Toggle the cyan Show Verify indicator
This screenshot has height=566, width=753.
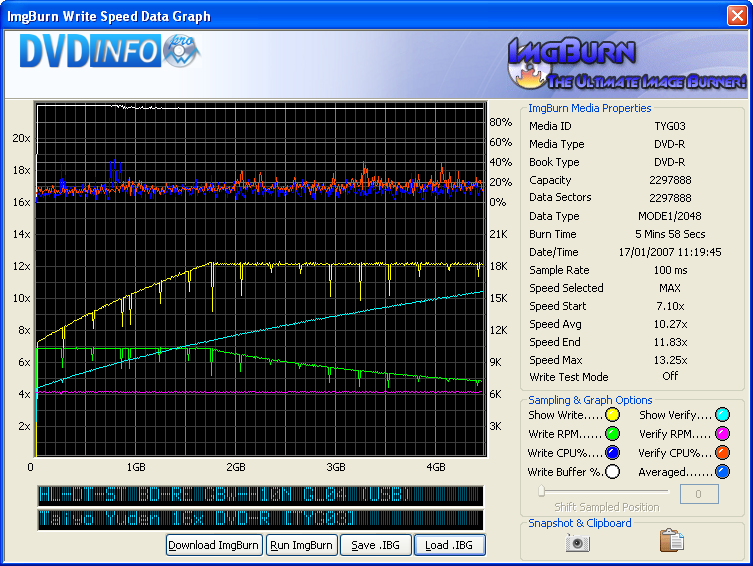[x=722, y=415]
